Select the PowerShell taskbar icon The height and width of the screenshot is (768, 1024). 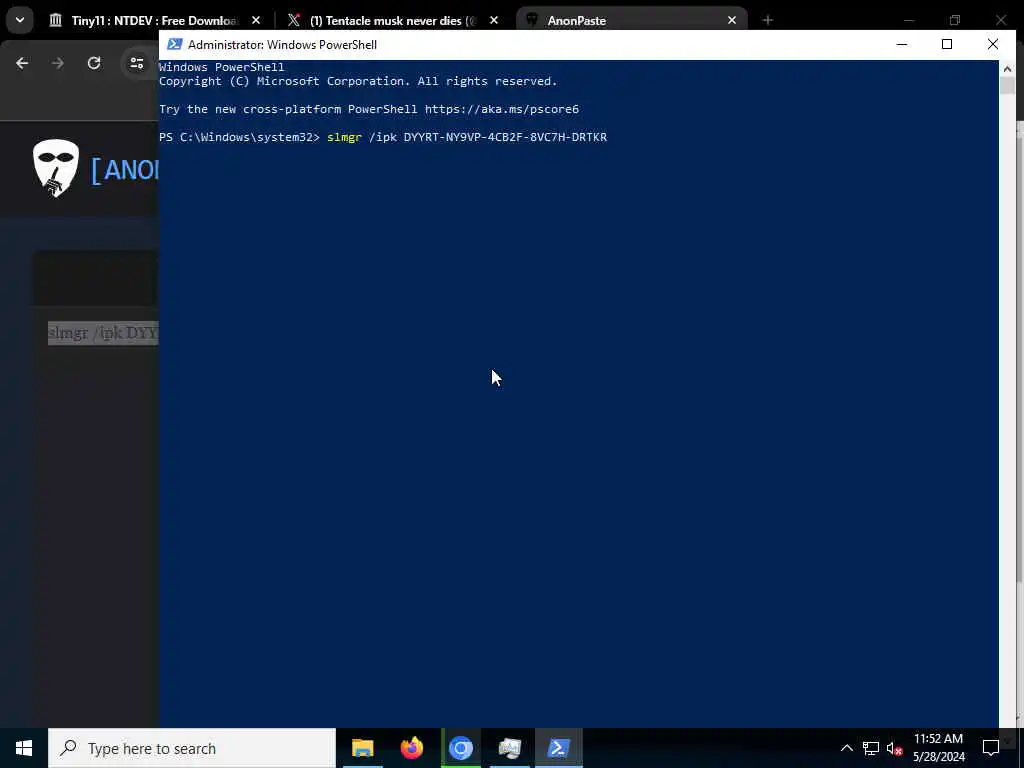558,748
